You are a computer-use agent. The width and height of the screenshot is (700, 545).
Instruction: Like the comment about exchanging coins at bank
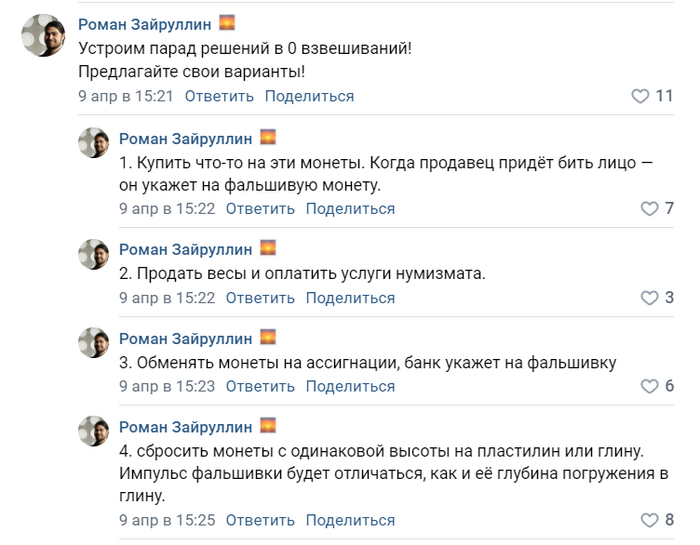tap(649, 386)
